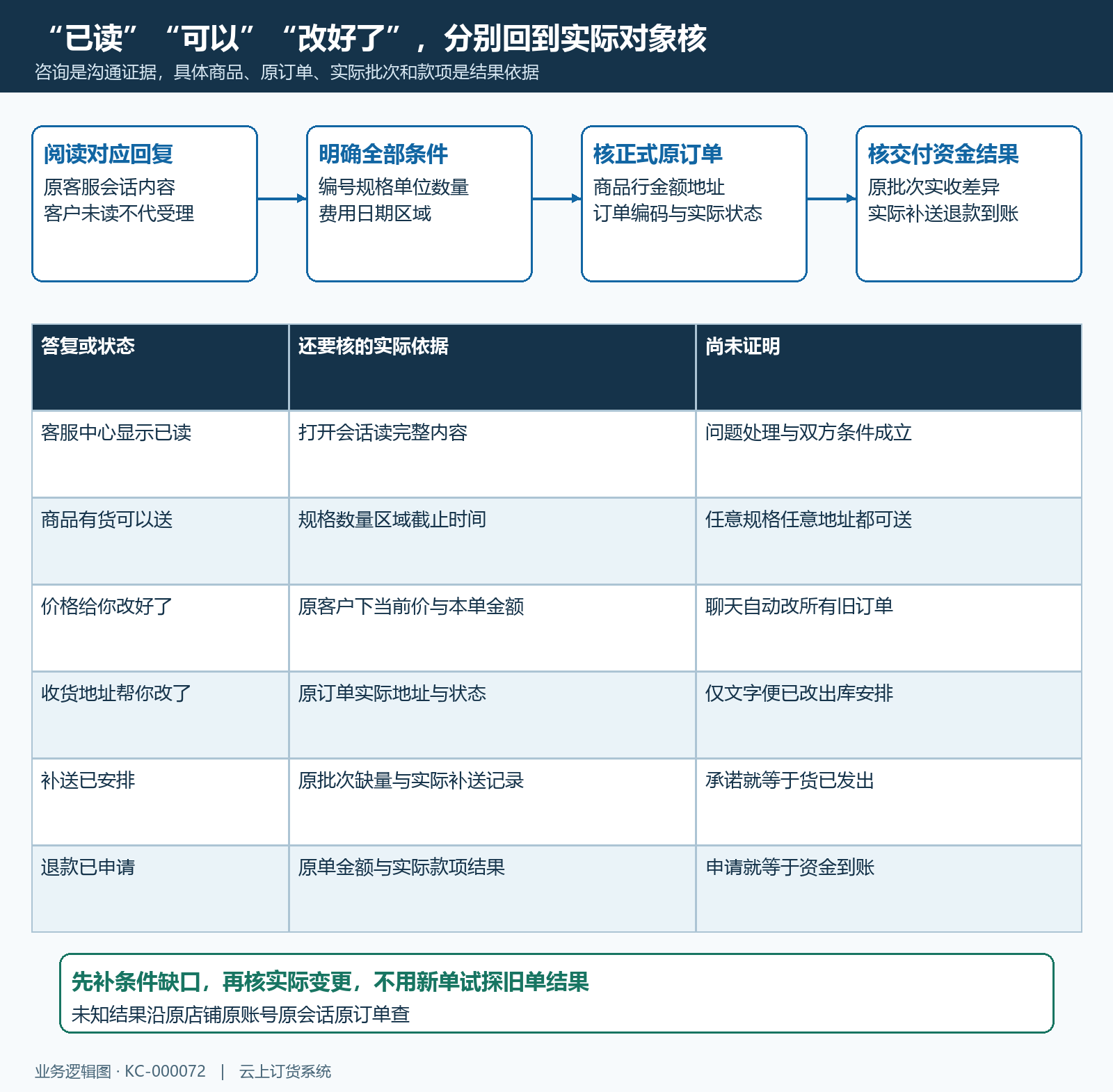Image resolution: width=1113 pixels, height=1092 pixels.
Task: Click the cell 打开会话读完整内容
Action: (493, 454)
